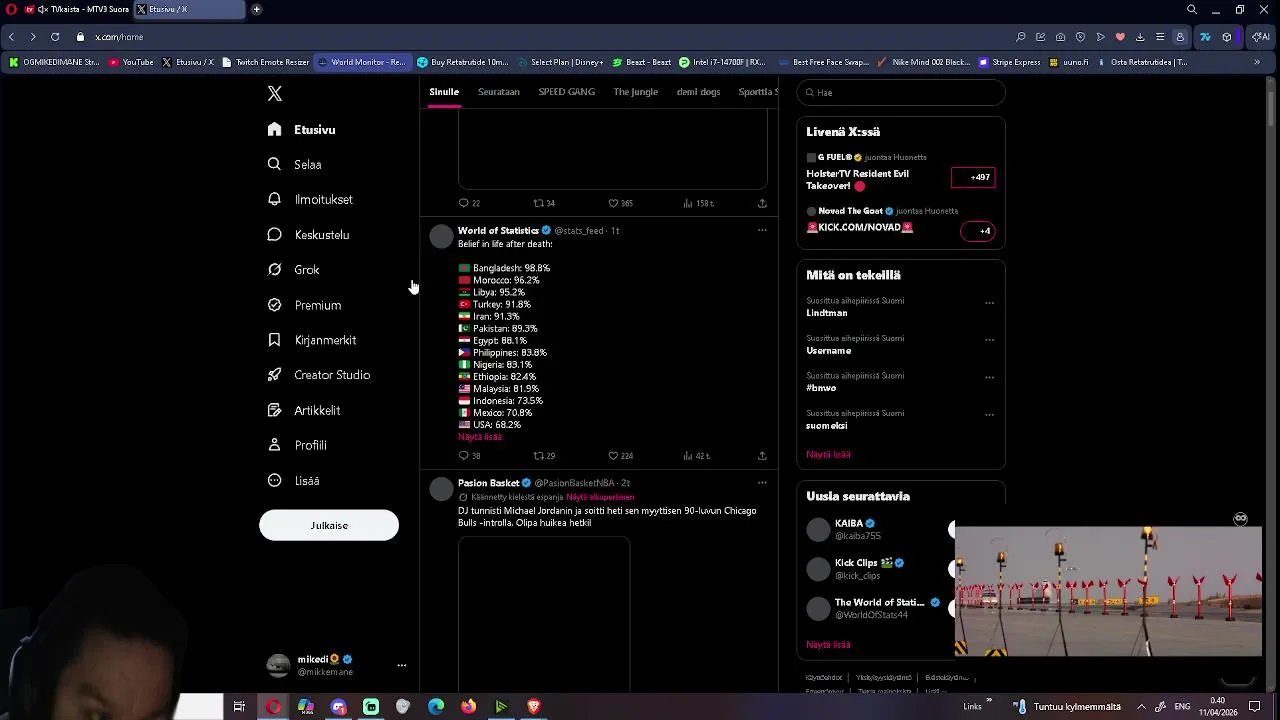This screenshot has width=1280, height=720.
Task: Open Firefox from the taskbar
Action: pyautogui.click(x=468, y=707)
